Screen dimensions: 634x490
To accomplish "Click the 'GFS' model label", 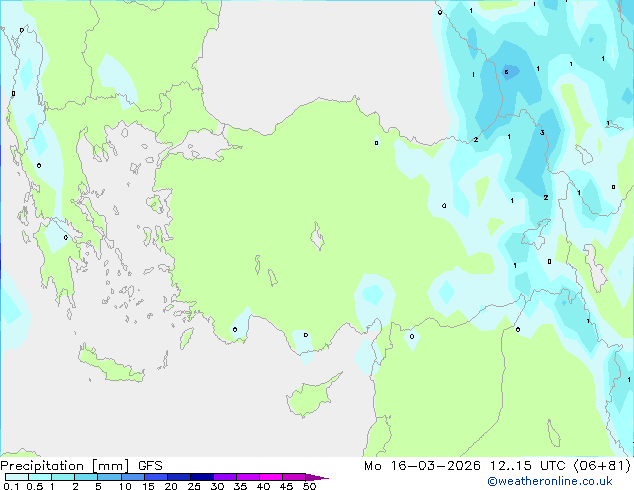I will pos(150,466).
